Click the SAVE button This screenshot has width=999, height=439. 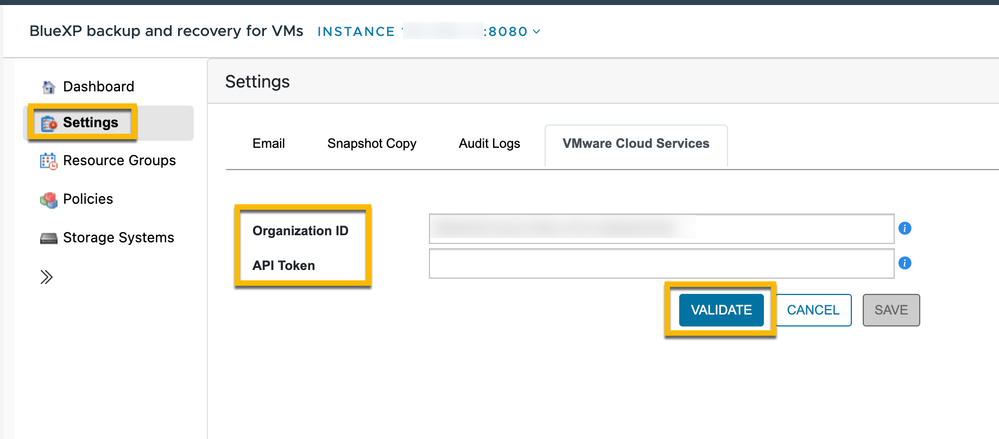tap(891, 310)
